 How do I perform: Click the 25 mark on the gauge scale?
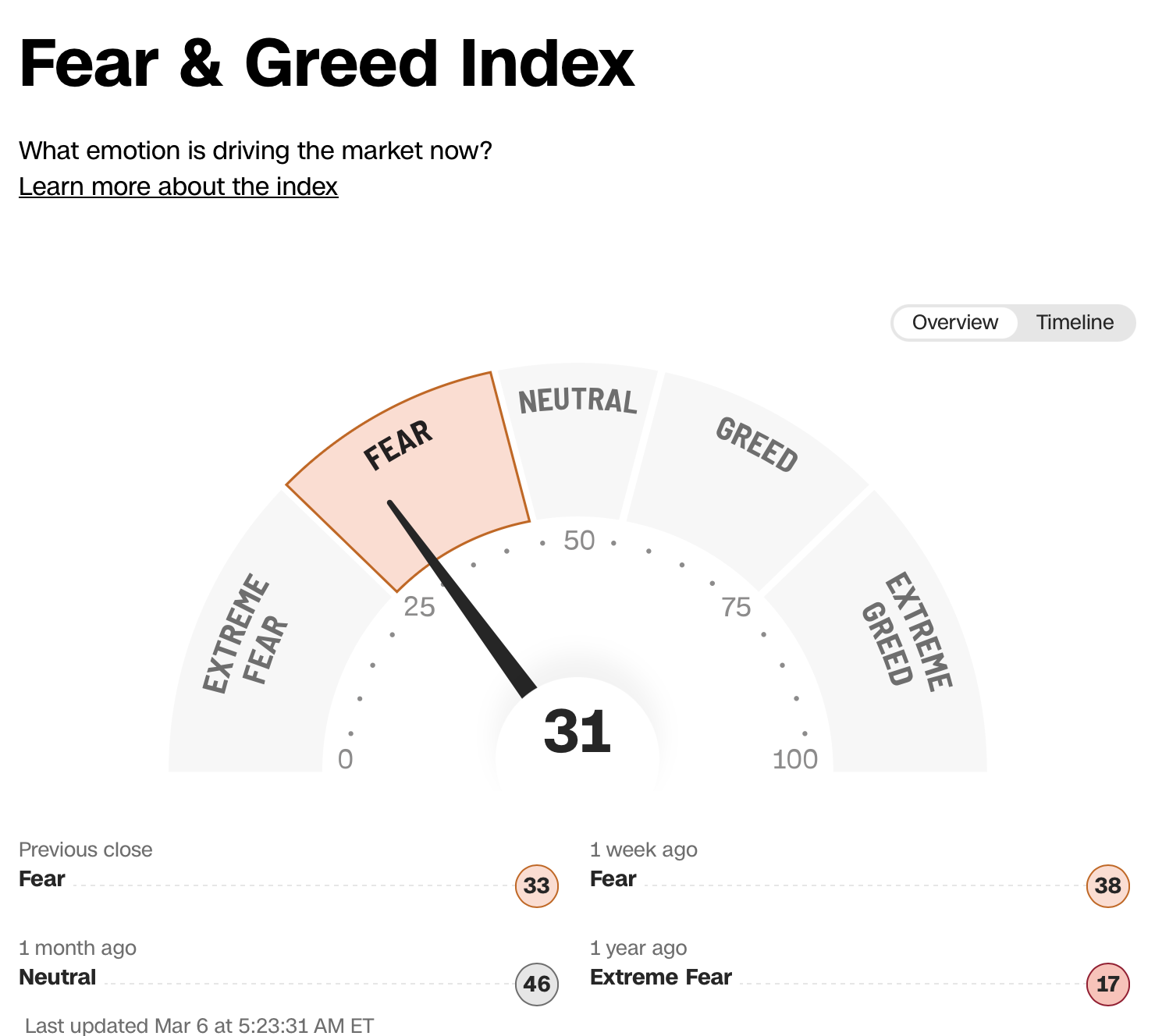[419, 607]
